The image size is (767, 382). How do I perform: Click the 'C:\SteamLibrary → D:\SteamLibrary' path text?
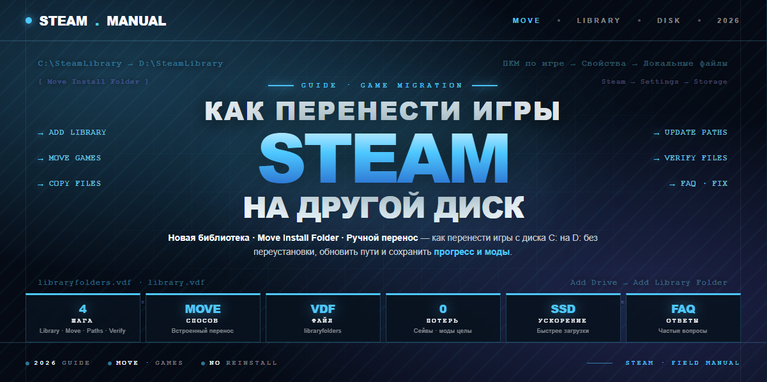tap(130, 64)
